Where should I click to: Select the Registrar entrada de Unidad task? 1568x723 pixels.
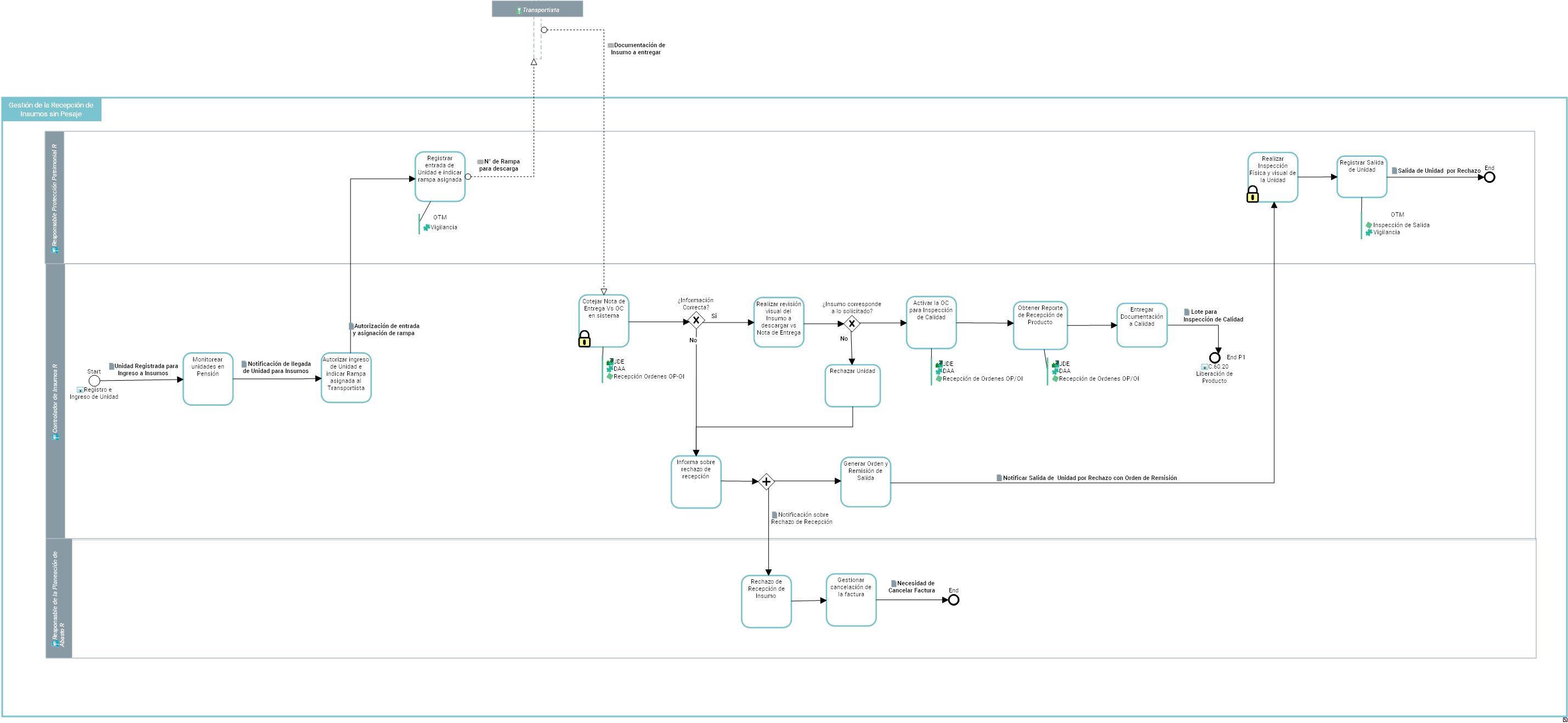point(440,177)
